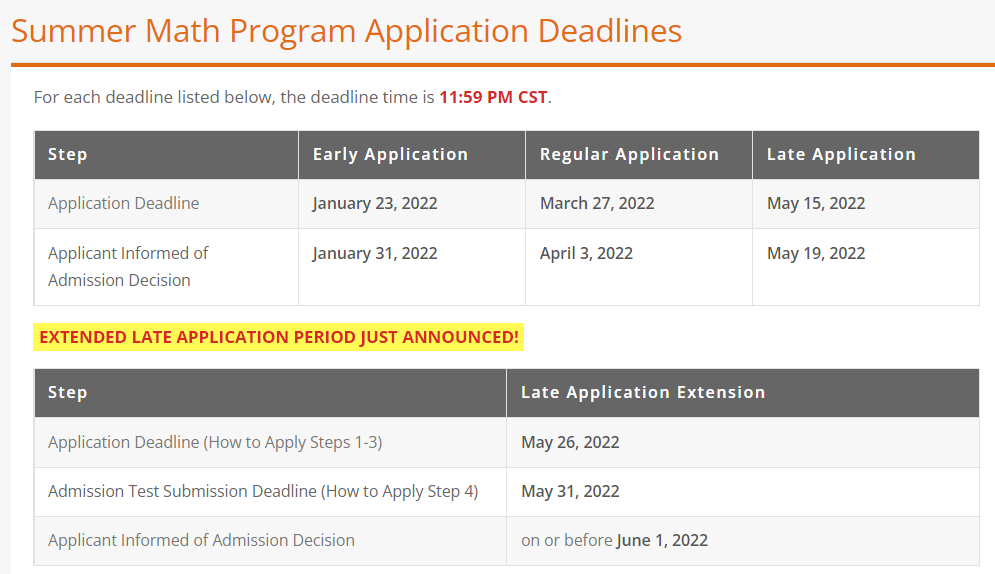Click the Summer Math Program Application Deadlines heading
This screenshot has width=995, height=574.
point(346,31)
